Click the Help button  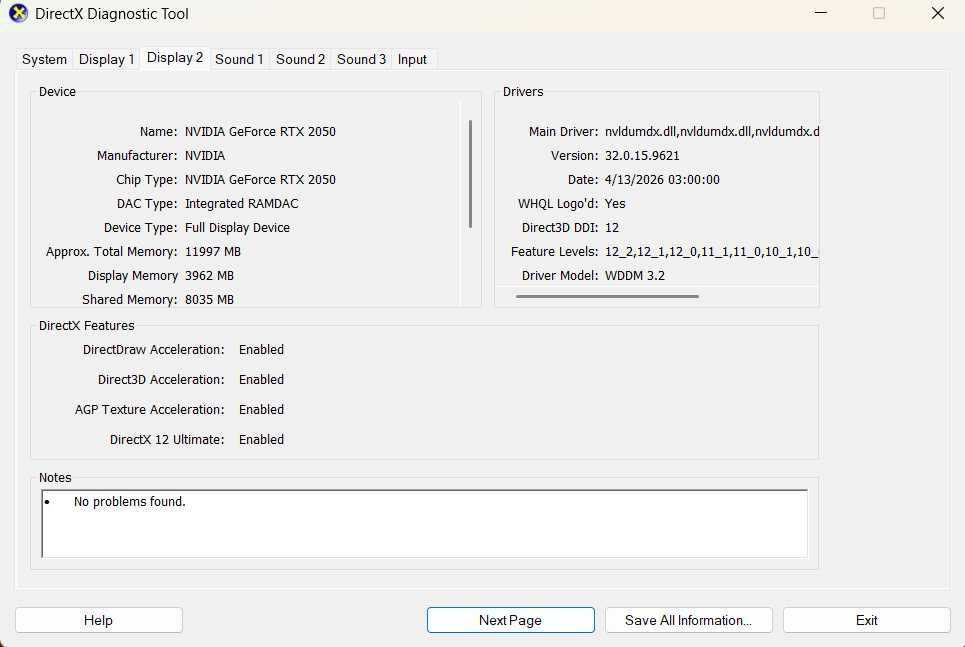pos(98,620)
